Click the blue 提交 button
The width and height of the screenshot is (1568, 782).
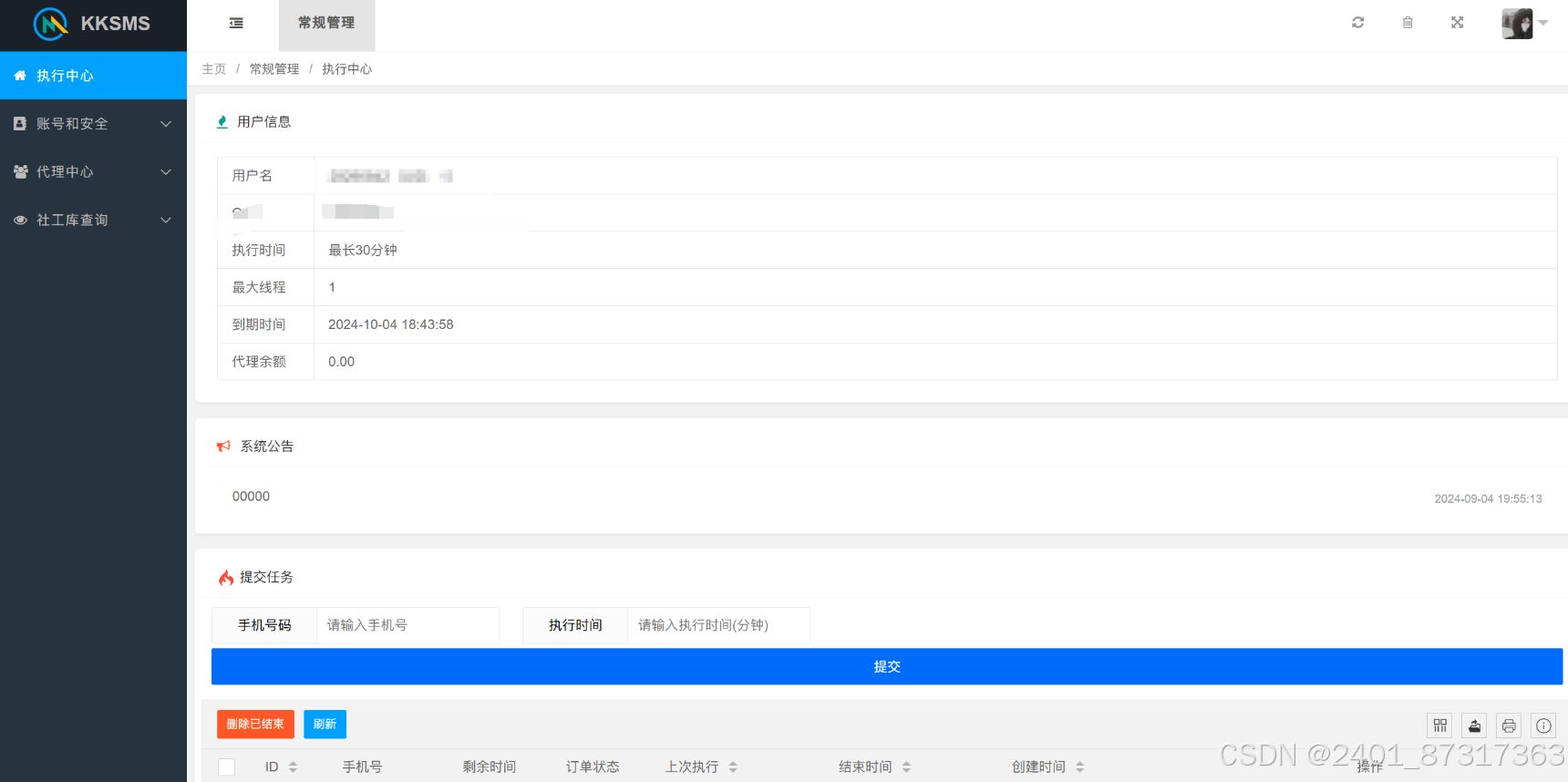click(x=886, y=666)
